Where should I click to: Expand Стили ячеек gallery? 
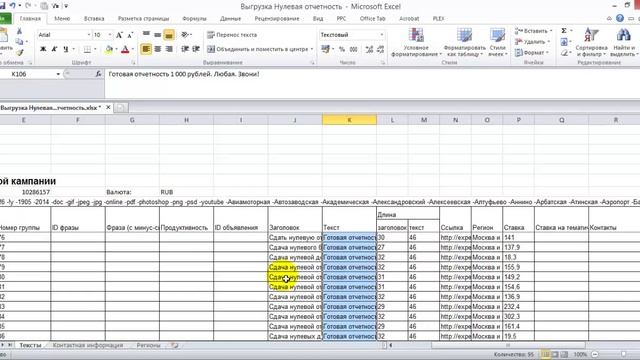[x=498, y=43]
